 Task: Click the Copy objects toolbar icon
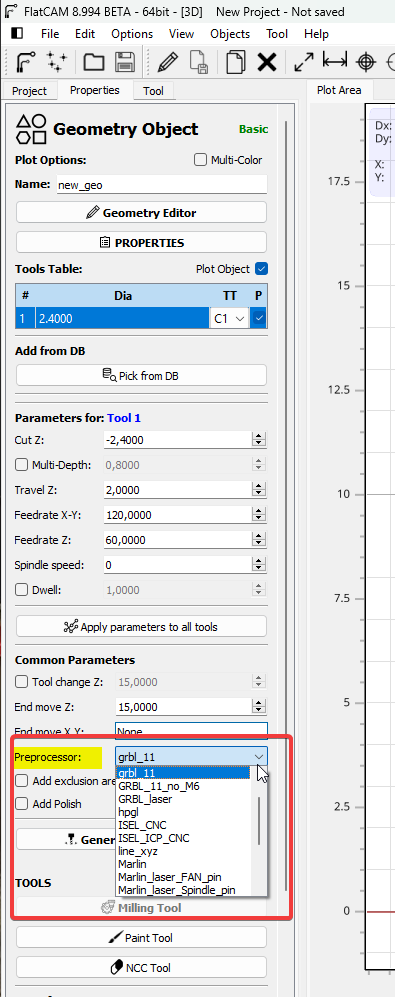click(236, 62)
